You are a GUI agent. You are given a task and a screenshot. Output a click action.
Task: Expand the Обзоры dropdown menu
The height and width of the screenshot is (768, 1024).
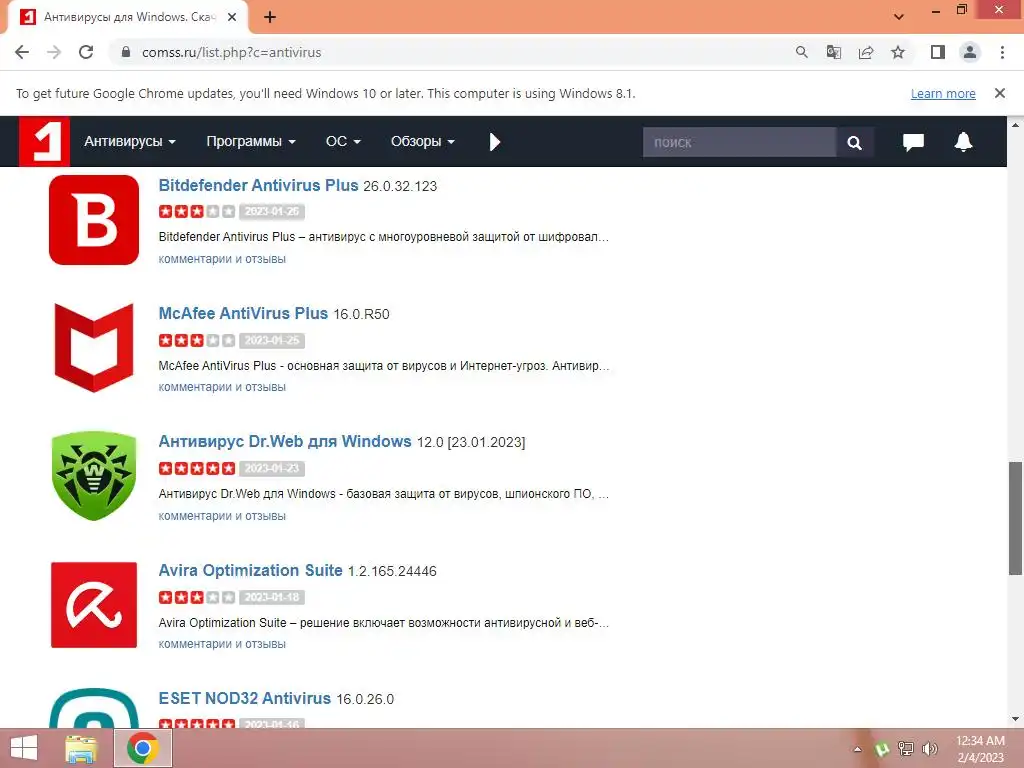423,142
